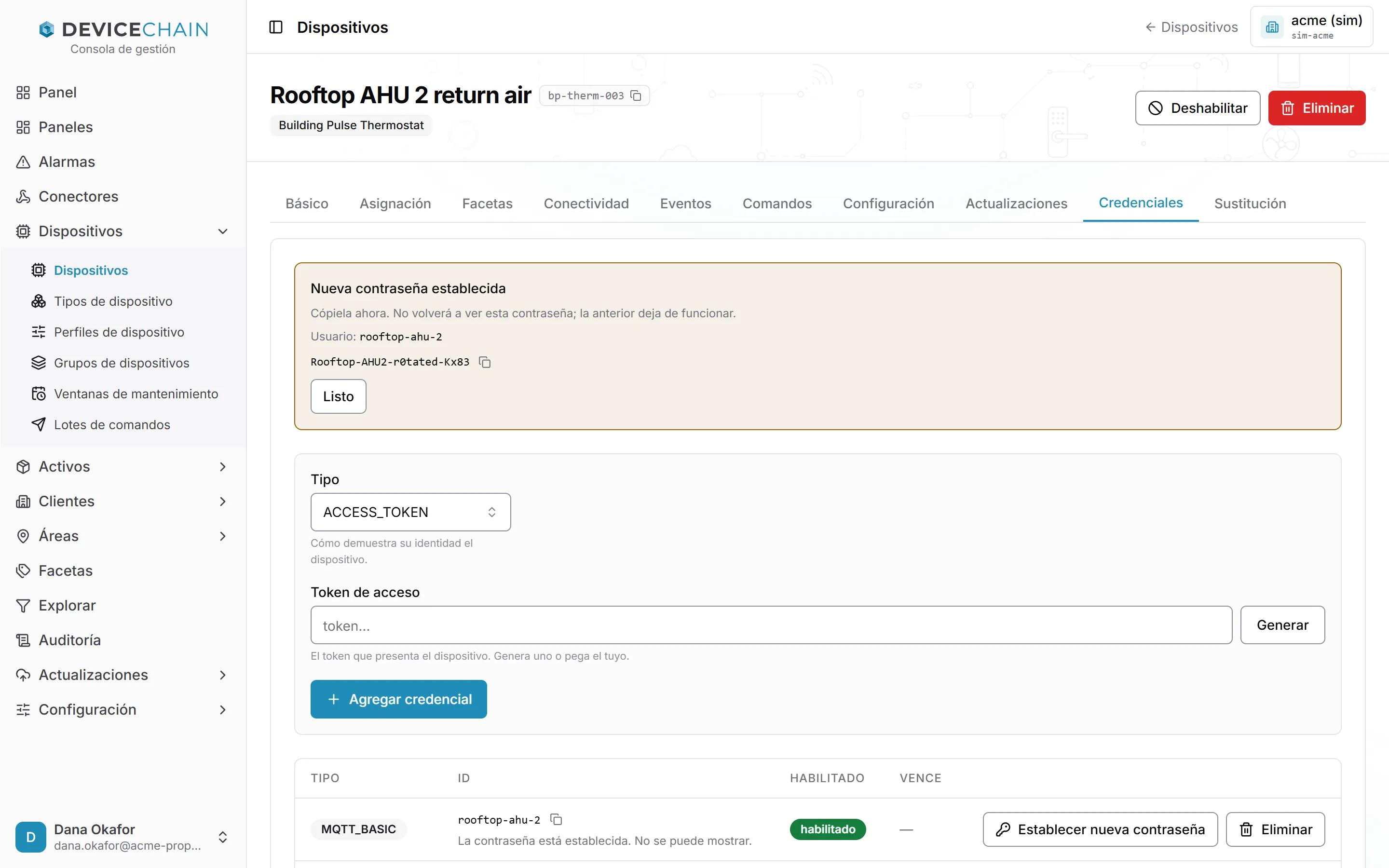Focus the Token de acceso input field
The width and height of the screenshot is (1389, 868).
click(771, 624)
